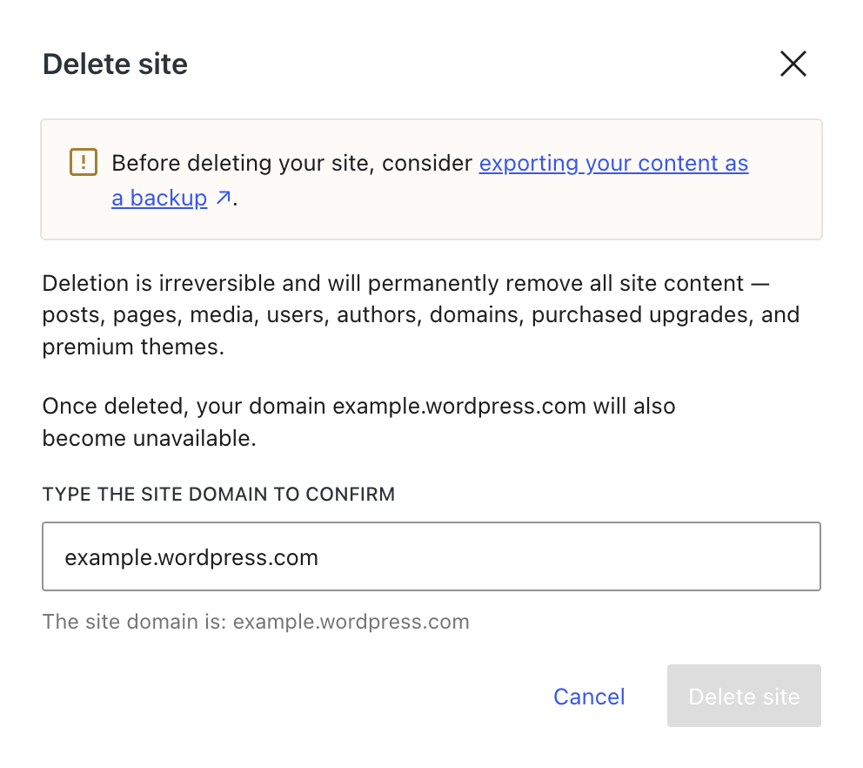
Task: Select Cancel to abort site deletion
Action: [x=589, y=696]
